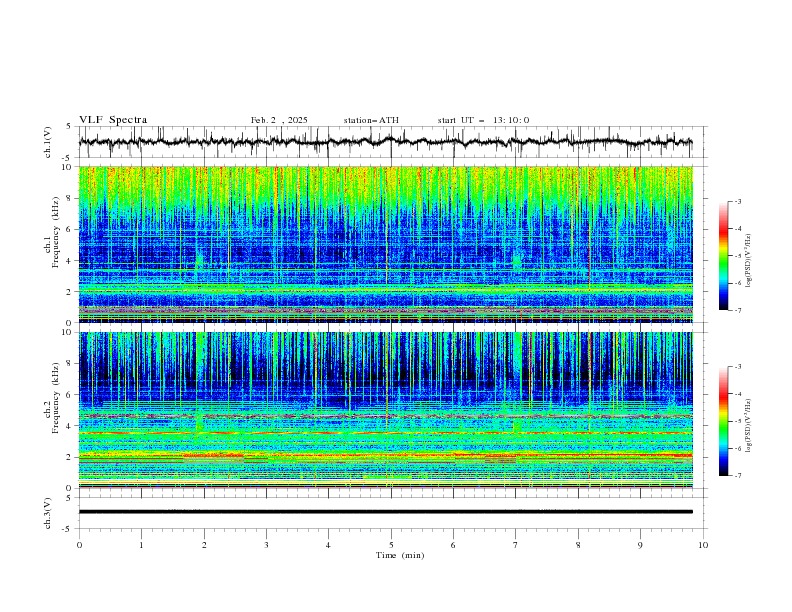Click the "-7" tick on ch.1 colorbar
792x612 pixels.
pyautogui.click(x=738, y=310)
